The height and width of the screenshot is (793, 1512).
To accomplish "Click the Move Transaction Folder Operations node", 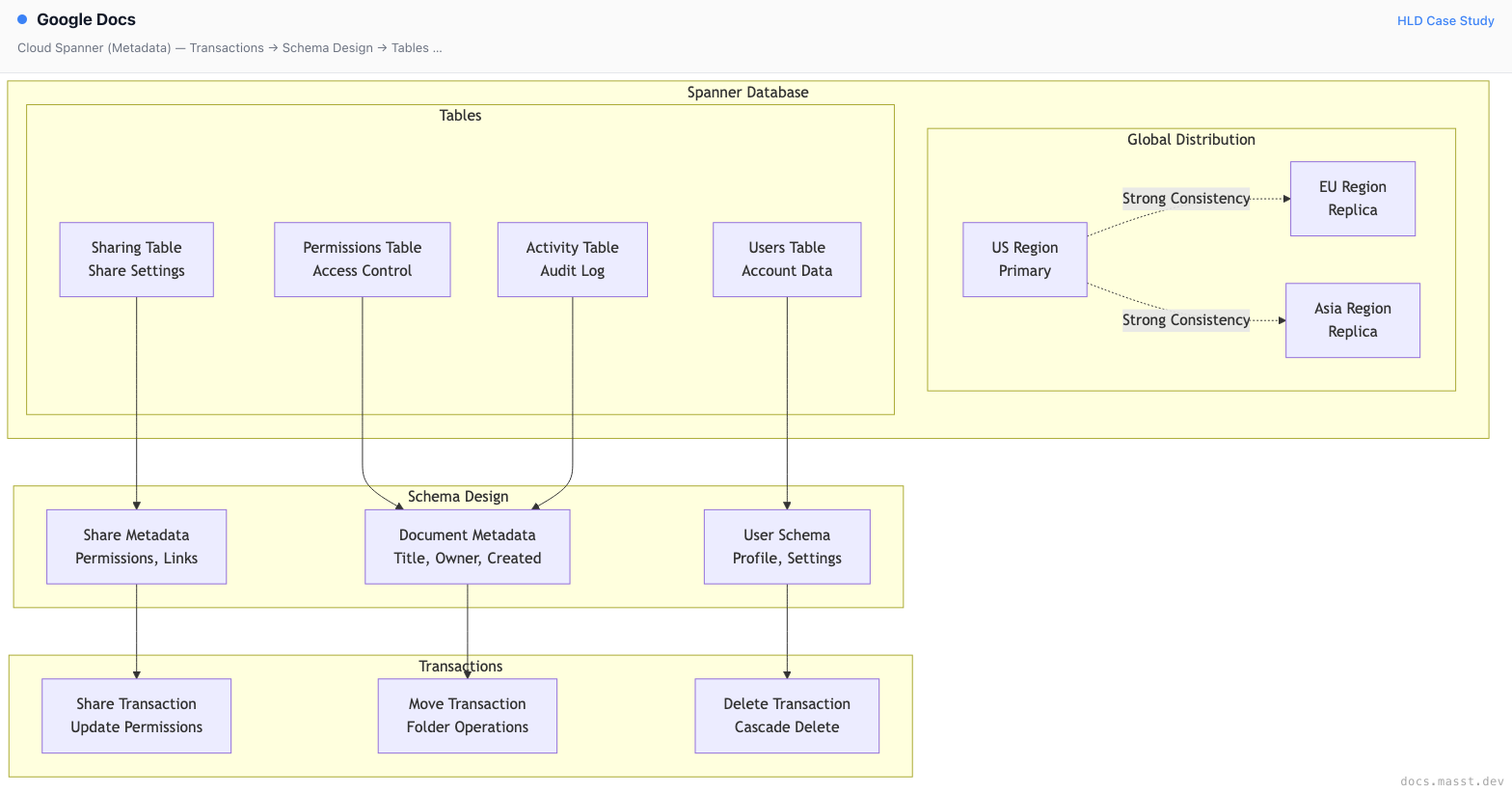I will 468,716.
